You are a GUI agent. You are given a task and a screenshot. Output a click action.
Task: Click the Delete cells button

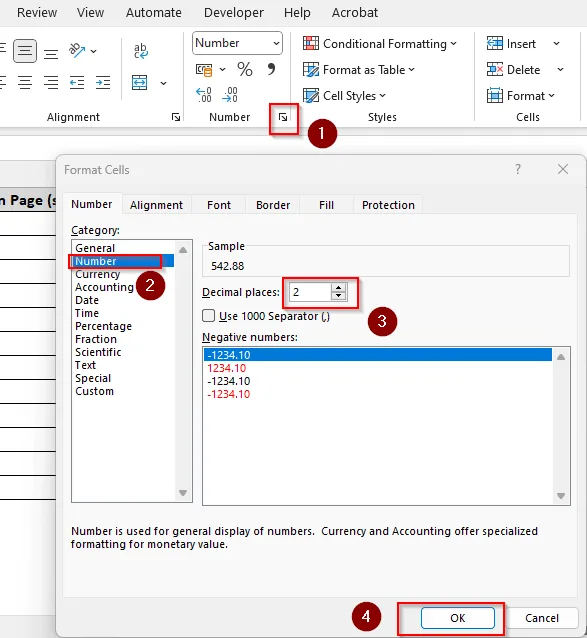[x=513, y=70]
